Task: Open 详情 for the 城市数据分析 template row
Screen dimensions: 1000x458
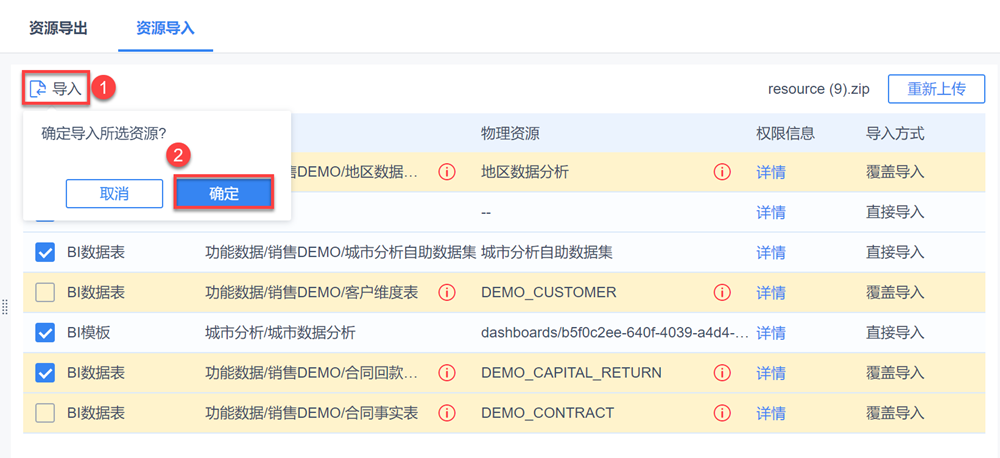Action: click(x=770, y=332)
